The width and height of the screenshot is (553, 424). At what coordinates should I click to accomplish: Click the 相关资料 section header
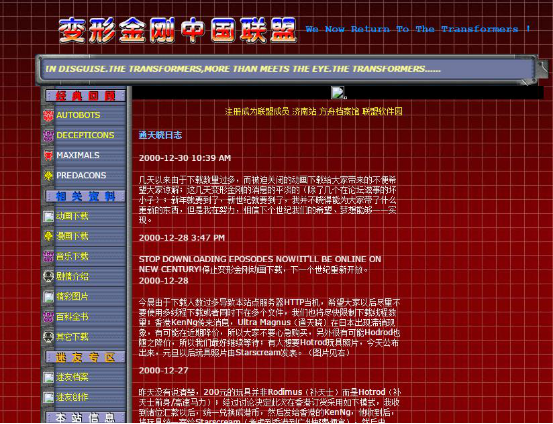tap(85, 196)
